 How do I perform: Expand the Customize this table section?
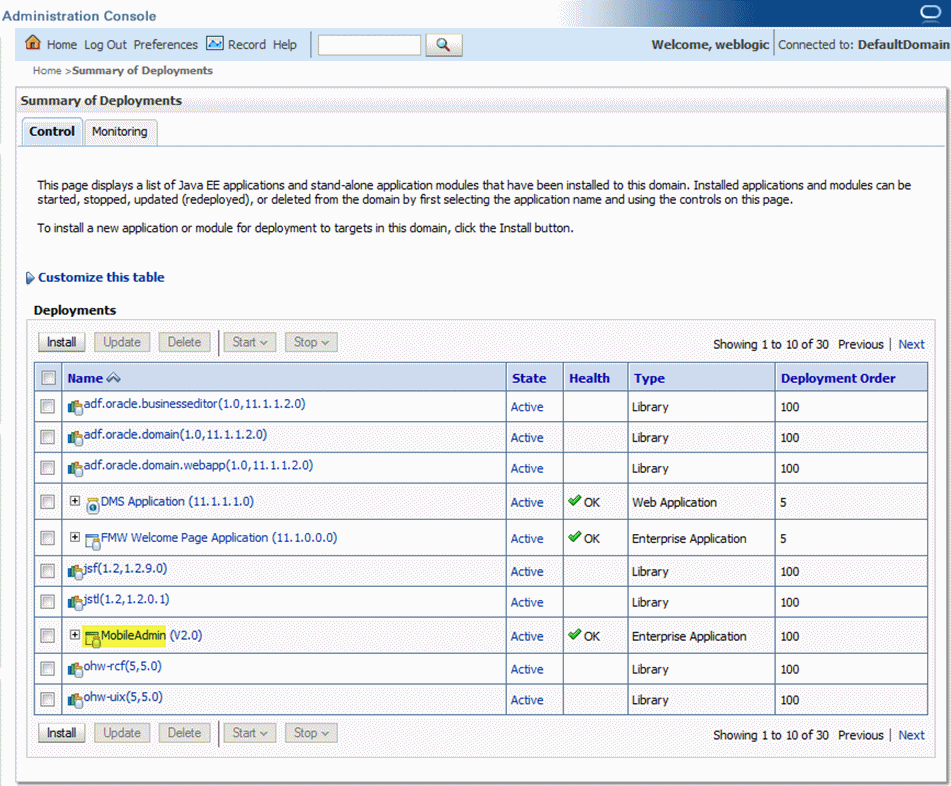tap(30, 278)
